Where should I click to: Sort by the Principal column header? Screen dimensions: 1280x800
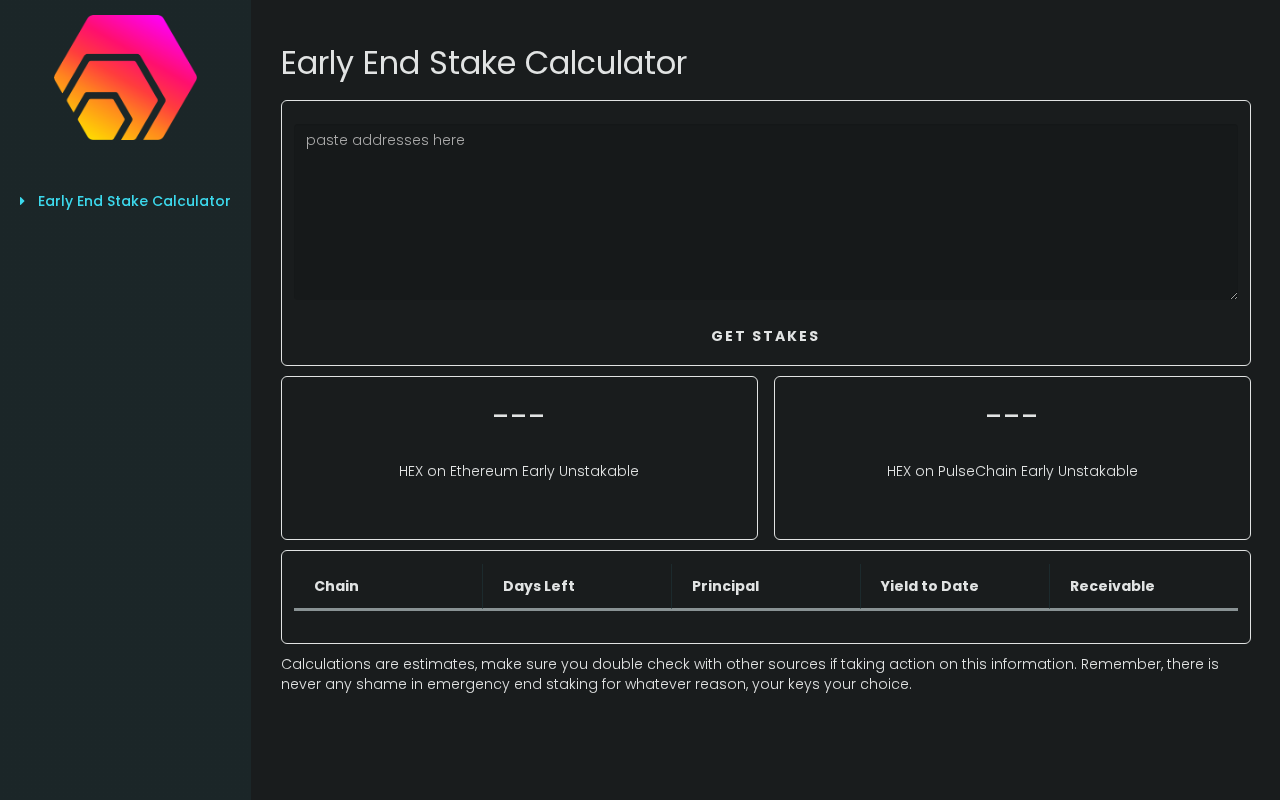(x=725, y=586)
